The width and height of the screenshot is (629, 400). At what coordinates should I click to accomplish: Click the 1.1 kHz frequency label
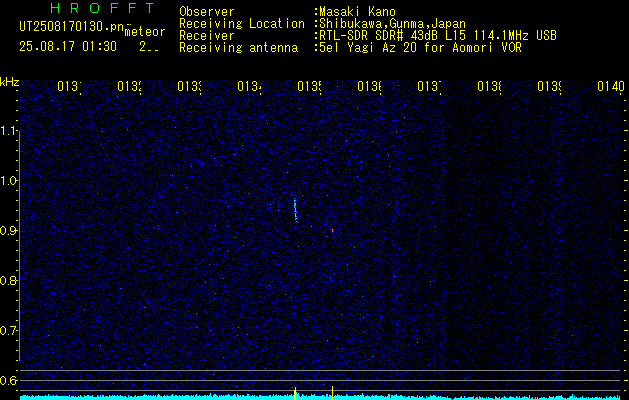(x=8, y=130)
